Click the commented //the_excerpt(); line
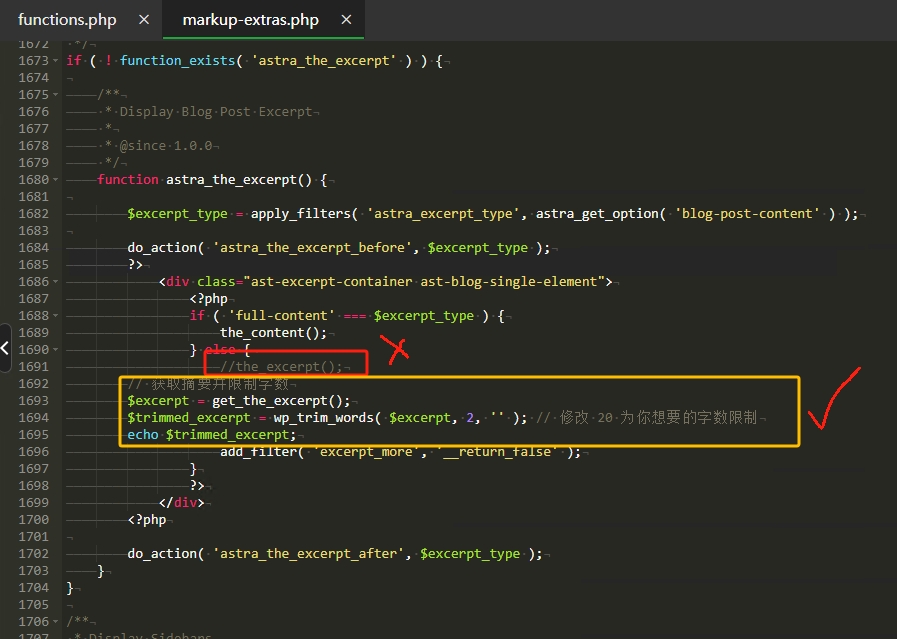Viewport: 897px width, 639px height. [x=281, y=367]
